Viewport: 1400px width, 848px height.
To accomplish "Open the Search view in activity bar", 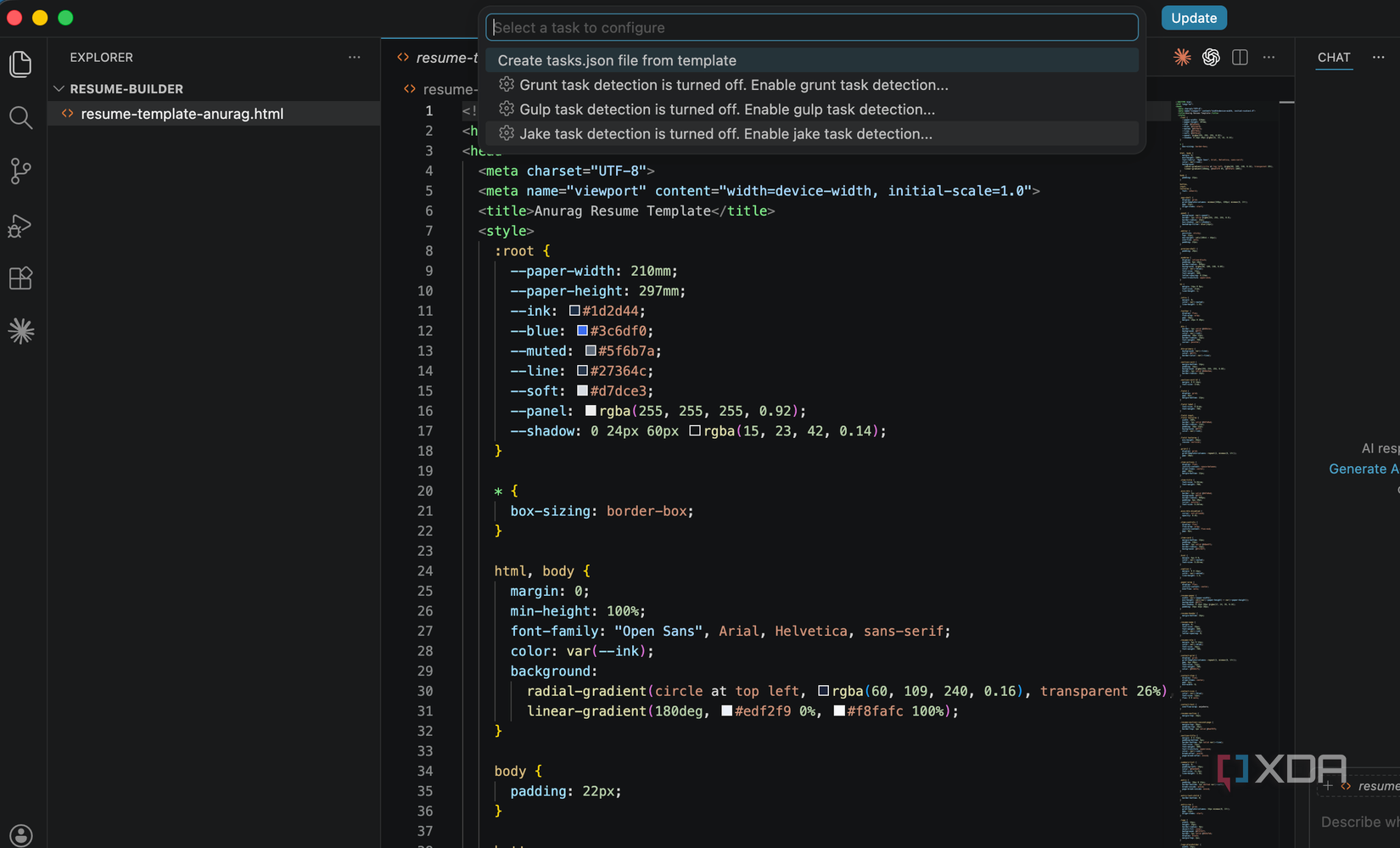I will pos(20,118).
